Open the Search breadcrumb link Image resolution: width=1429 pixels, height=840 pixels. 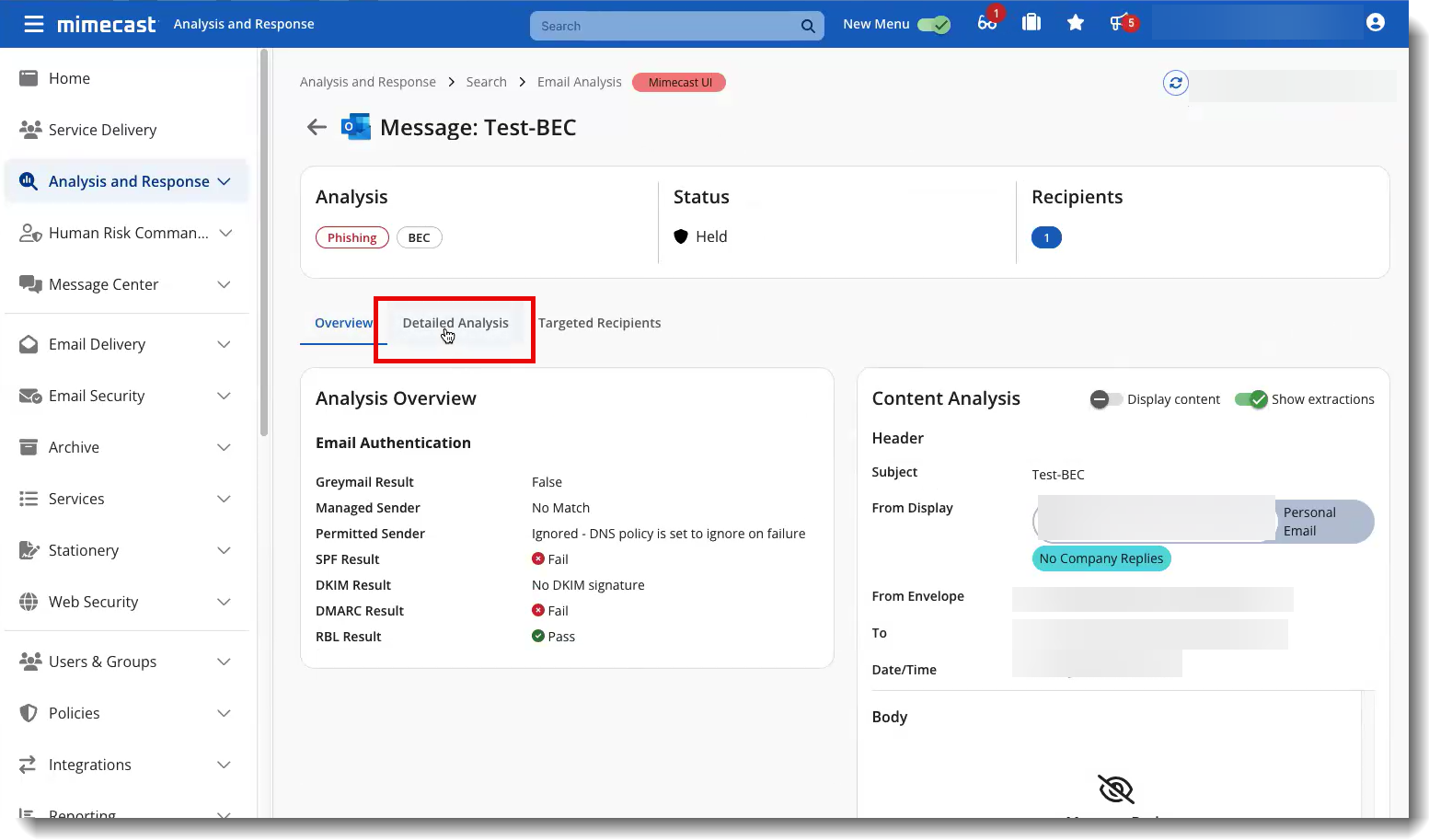click(x=486, y=82)
